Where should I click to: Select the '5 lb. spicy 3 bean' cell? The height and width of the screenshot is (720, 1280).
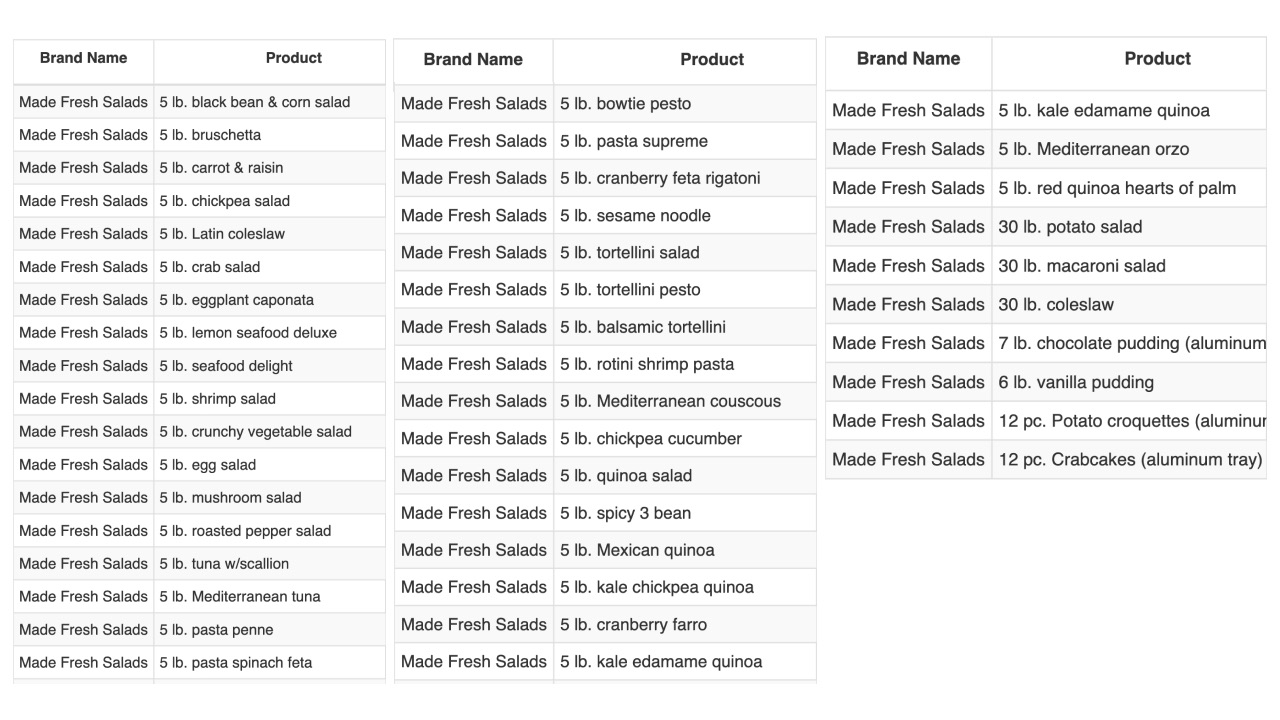685,513
